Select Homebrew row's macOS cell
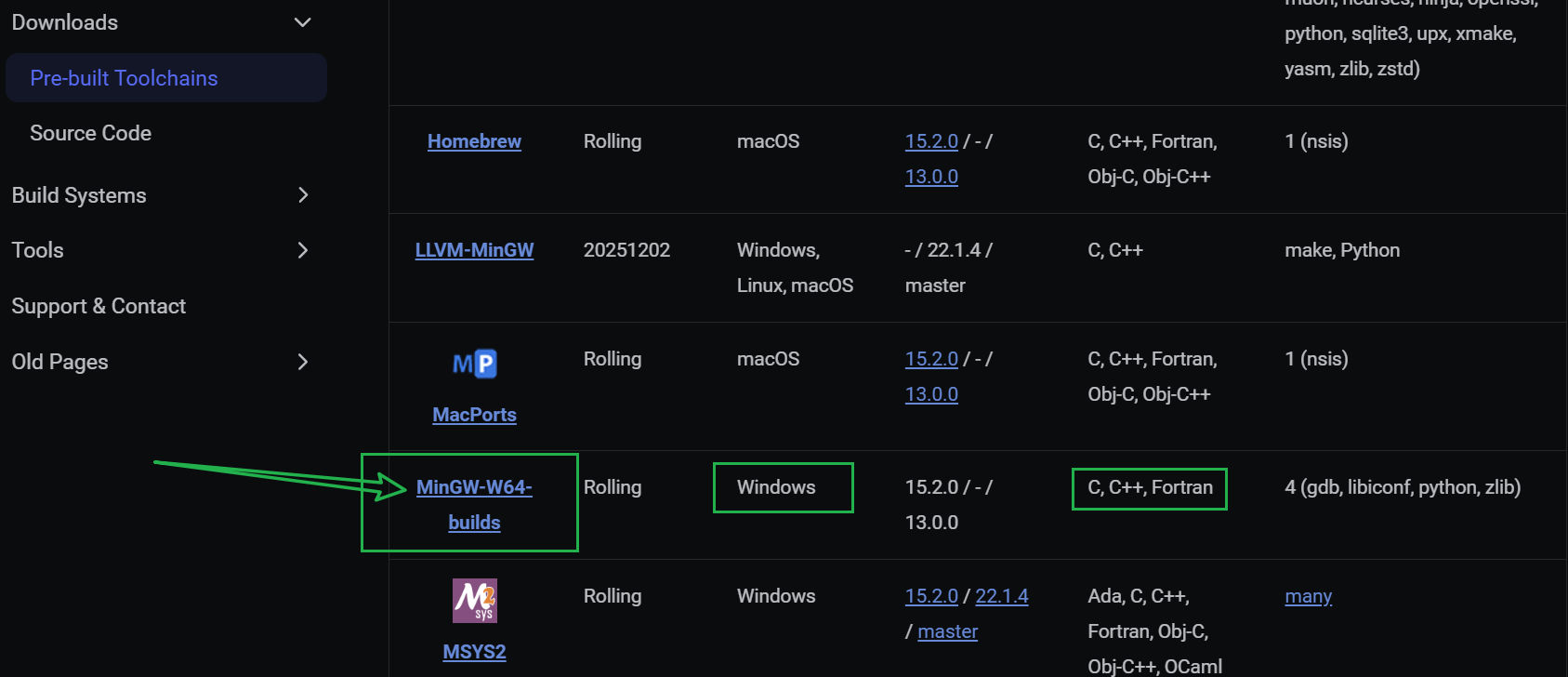The image size is (1568, 677). tap(768, 141)
